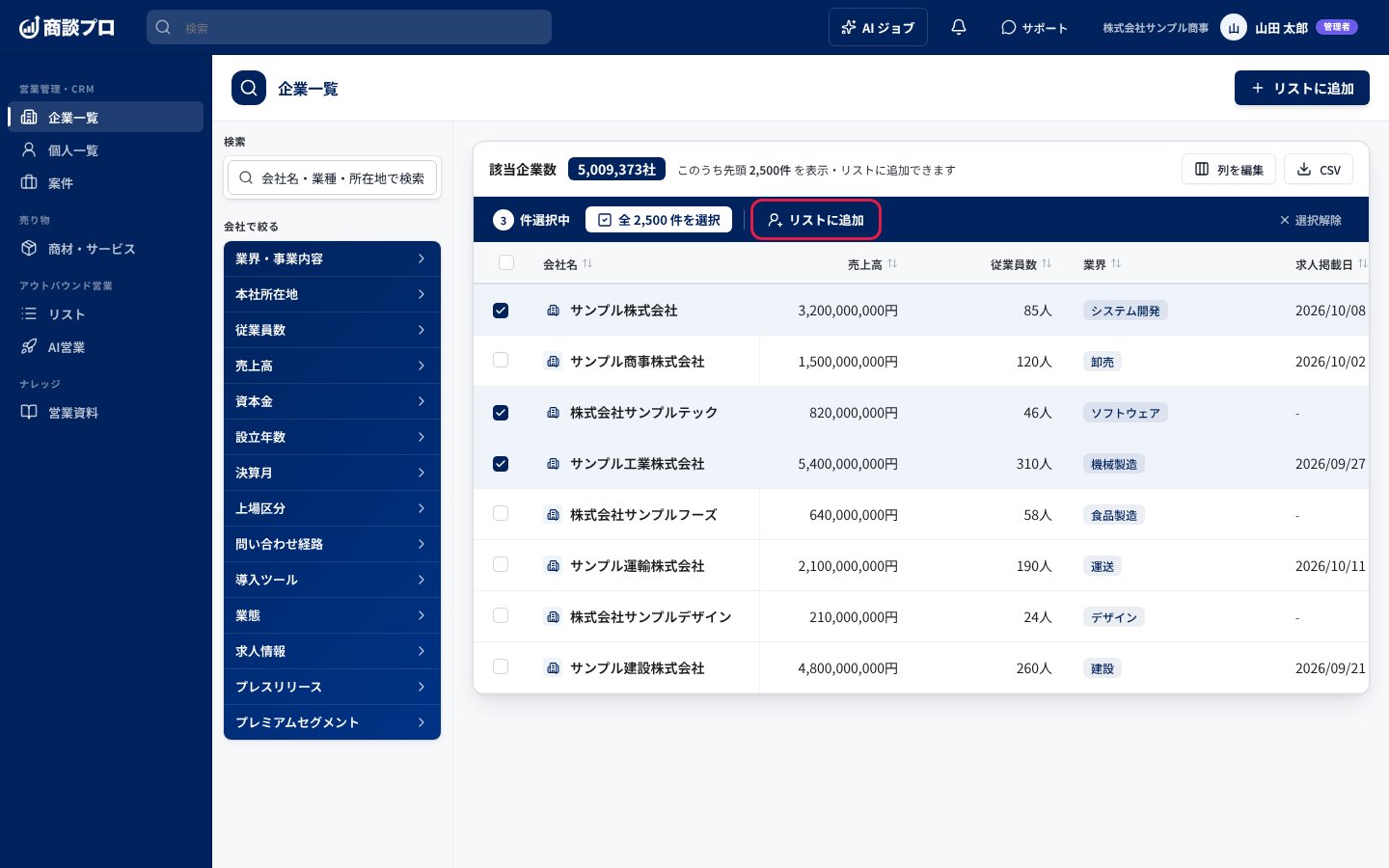The width and height of the screenshot is (1389, 868).
Task: Expand the 資本金 filter
Action: point(332,401)
